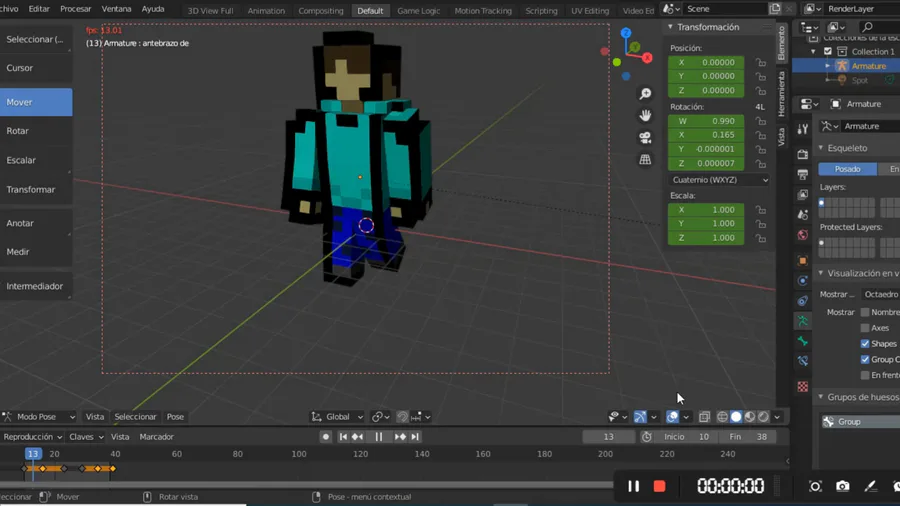Toggle the preview range clock icon

[646, 437]
